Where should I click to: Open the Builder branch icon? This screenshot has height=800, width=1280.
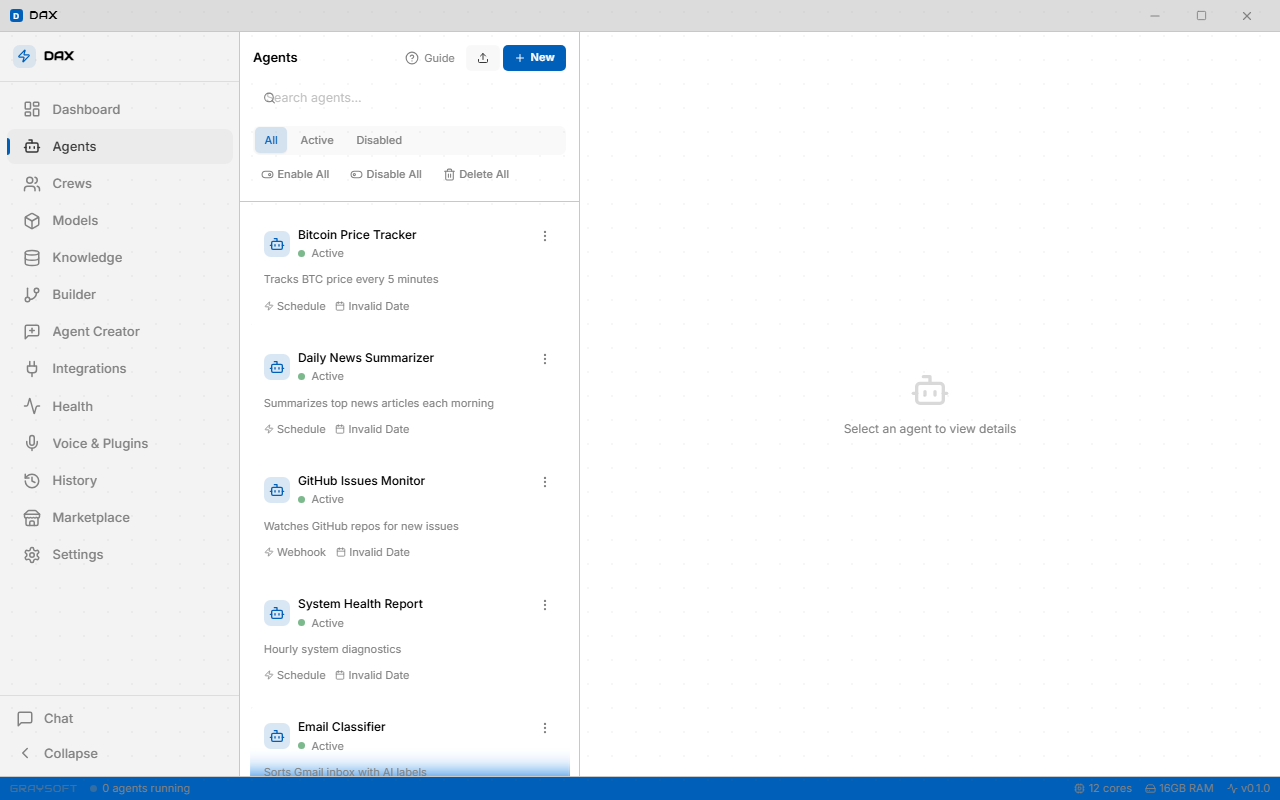[32, 295]
